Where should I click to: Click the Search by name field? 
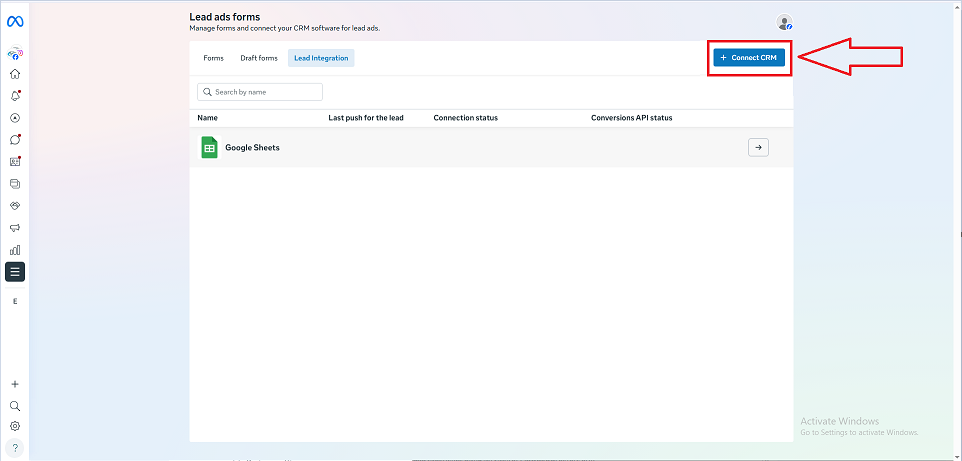click(x=260, y=92)
